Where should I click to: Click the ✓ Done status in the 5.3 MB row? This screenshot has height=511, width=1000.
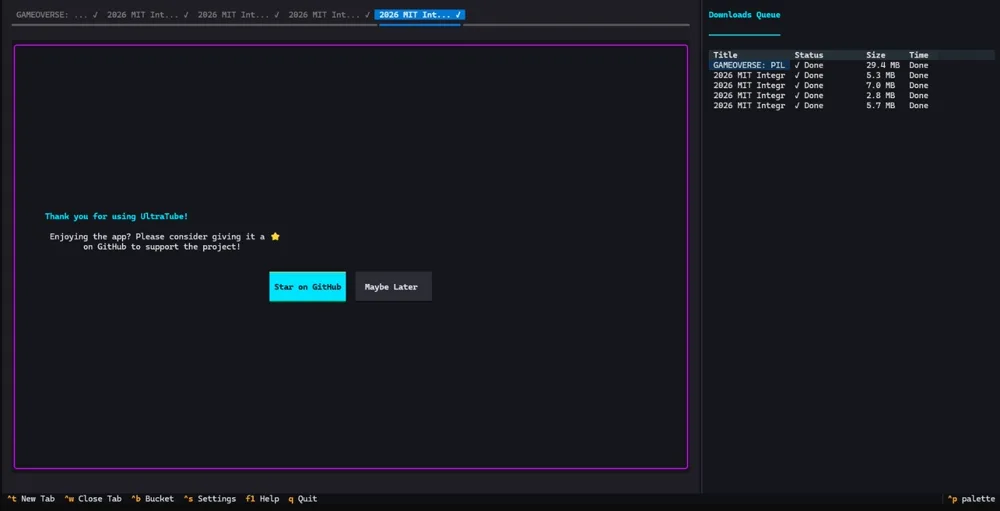tap(809, 75)
